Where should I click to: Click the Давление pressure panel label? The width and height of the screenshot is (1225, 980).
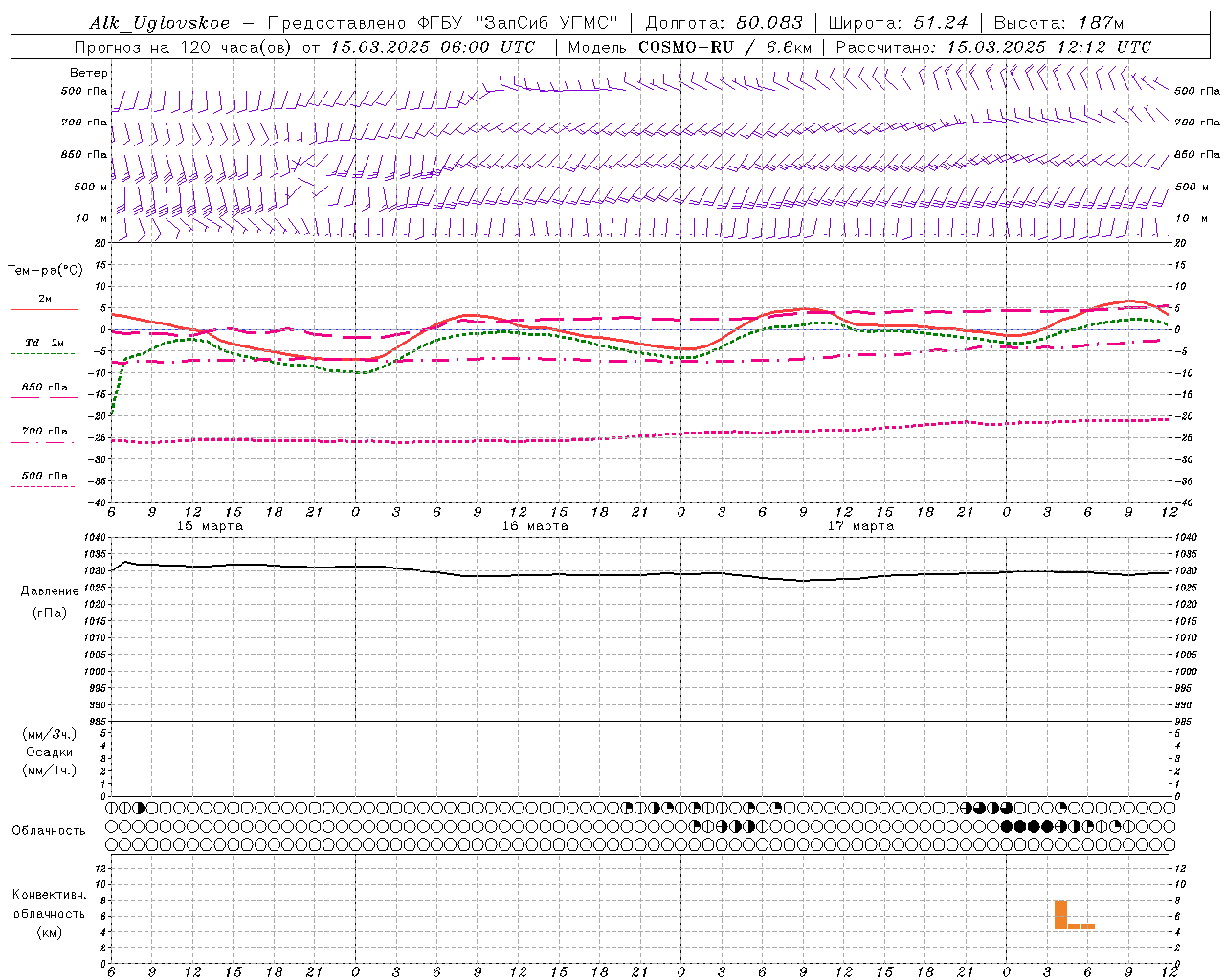pyautogui.click(x=50, y=591)
